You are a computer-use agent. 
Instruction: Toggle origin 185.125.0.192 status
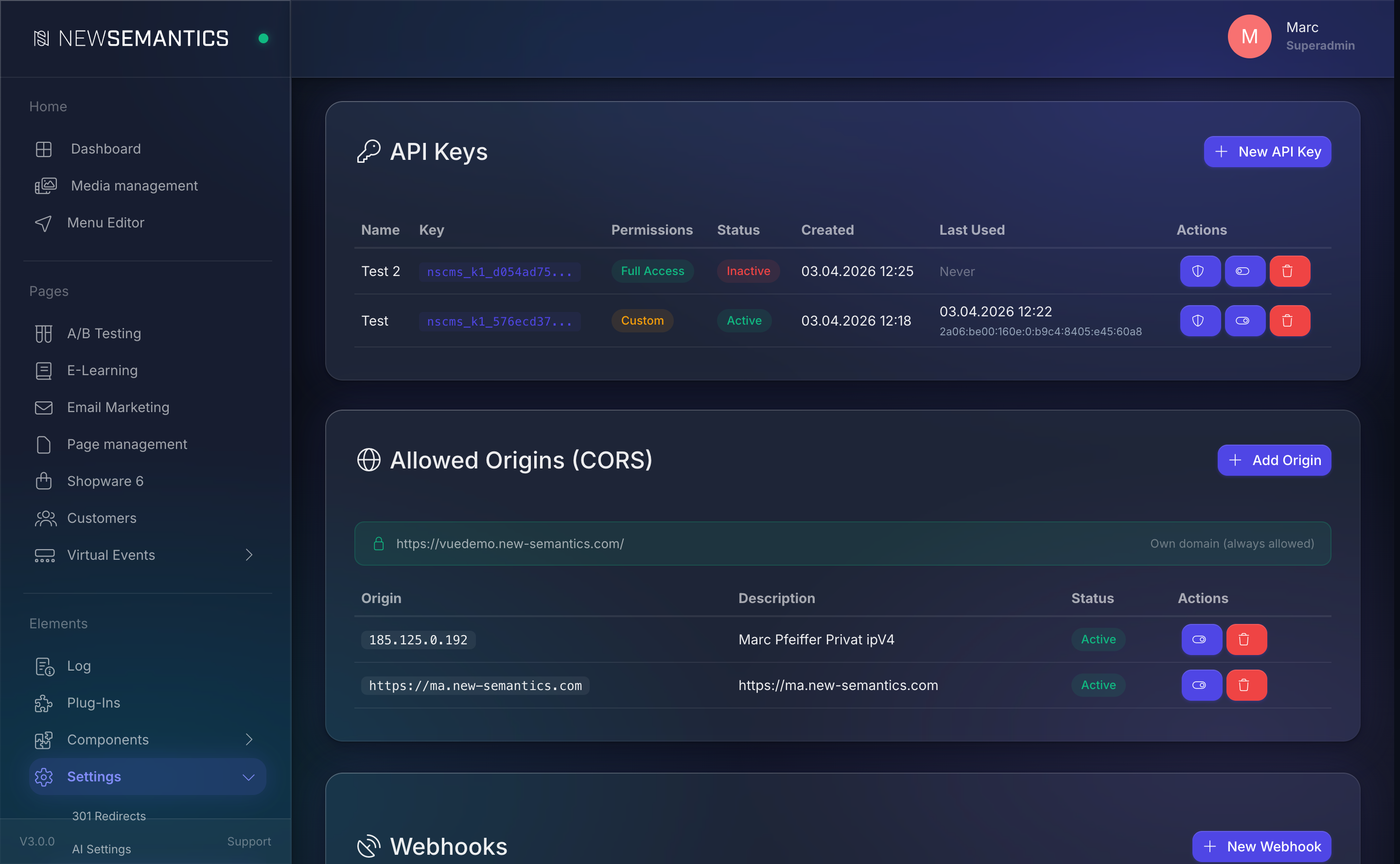point(1201,639)
